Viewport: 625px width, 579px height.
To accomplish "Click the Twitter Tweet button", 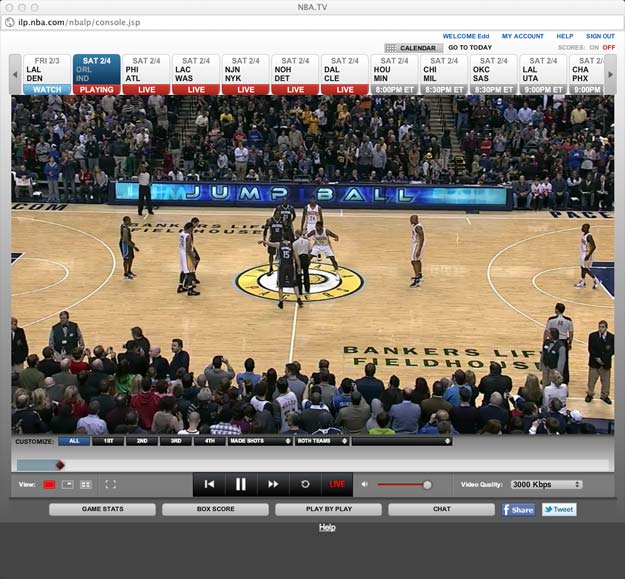I will (559, 509).
